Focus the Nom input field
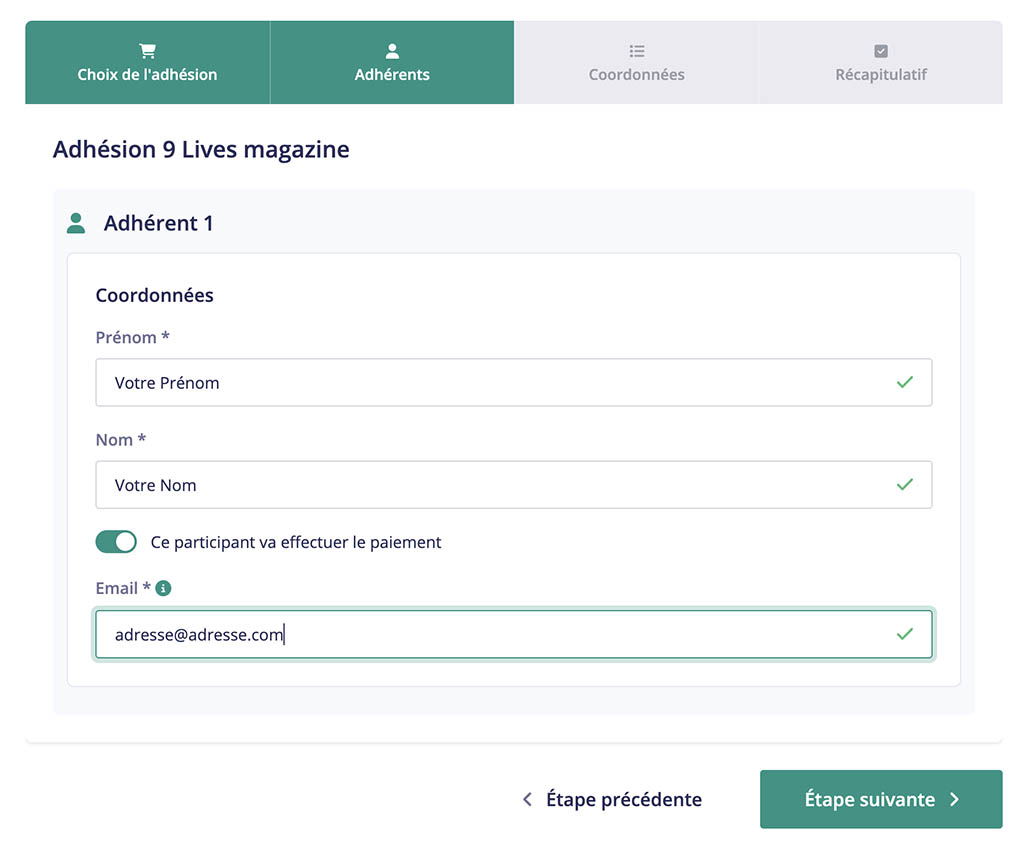This screenshot has width=1024, height=847. click(514, 485)
